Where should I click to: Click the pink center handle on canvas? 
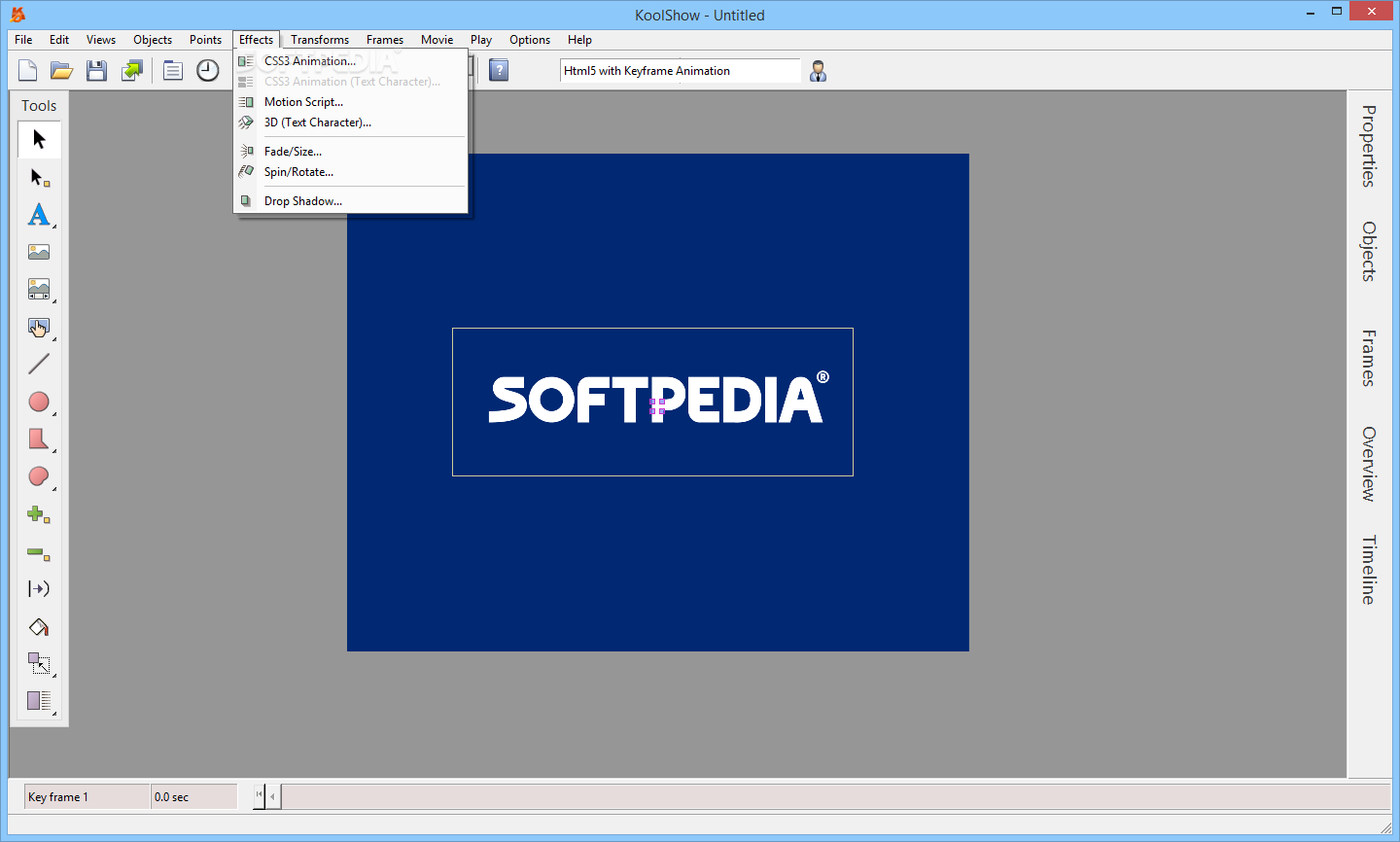point(657,405)
